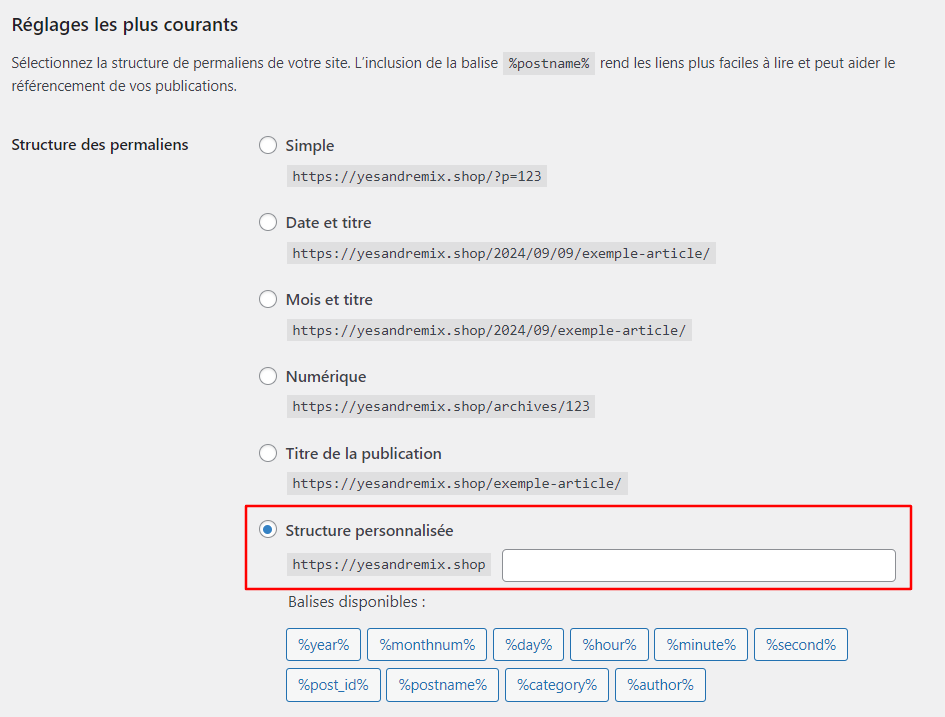Insert the %year% tag
The image size is (945, 717).
[323, 644]
